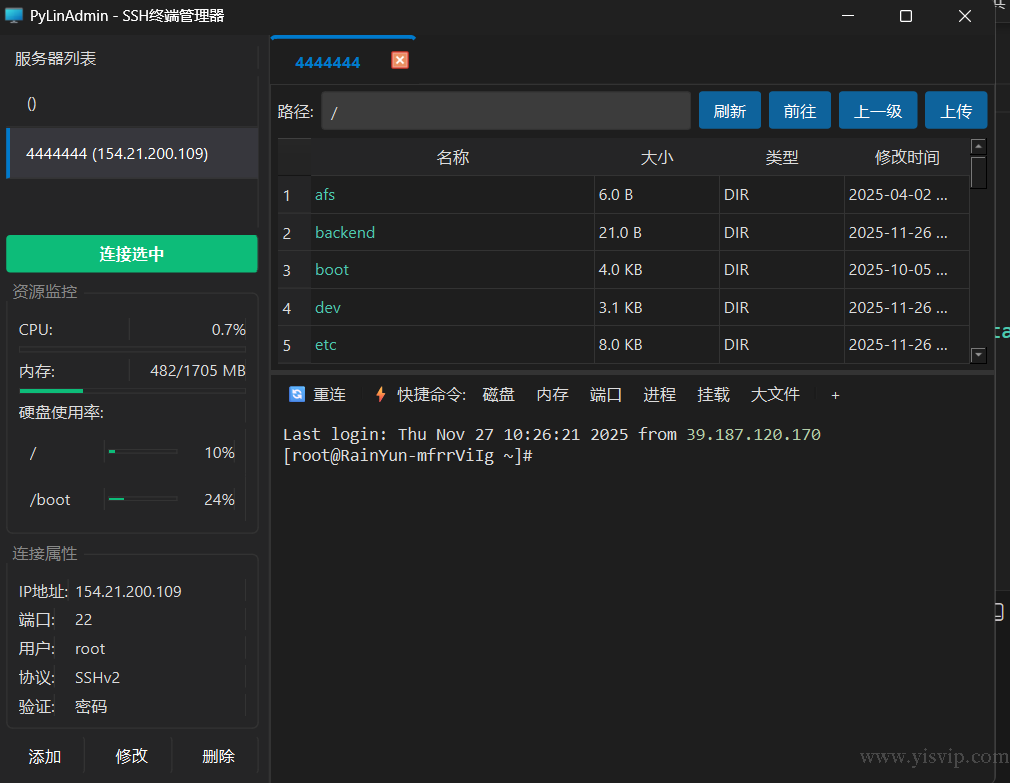This screenshot has width=1010, height=783.
Task: Close the 4444444 session tab
Action: [399, 60]
